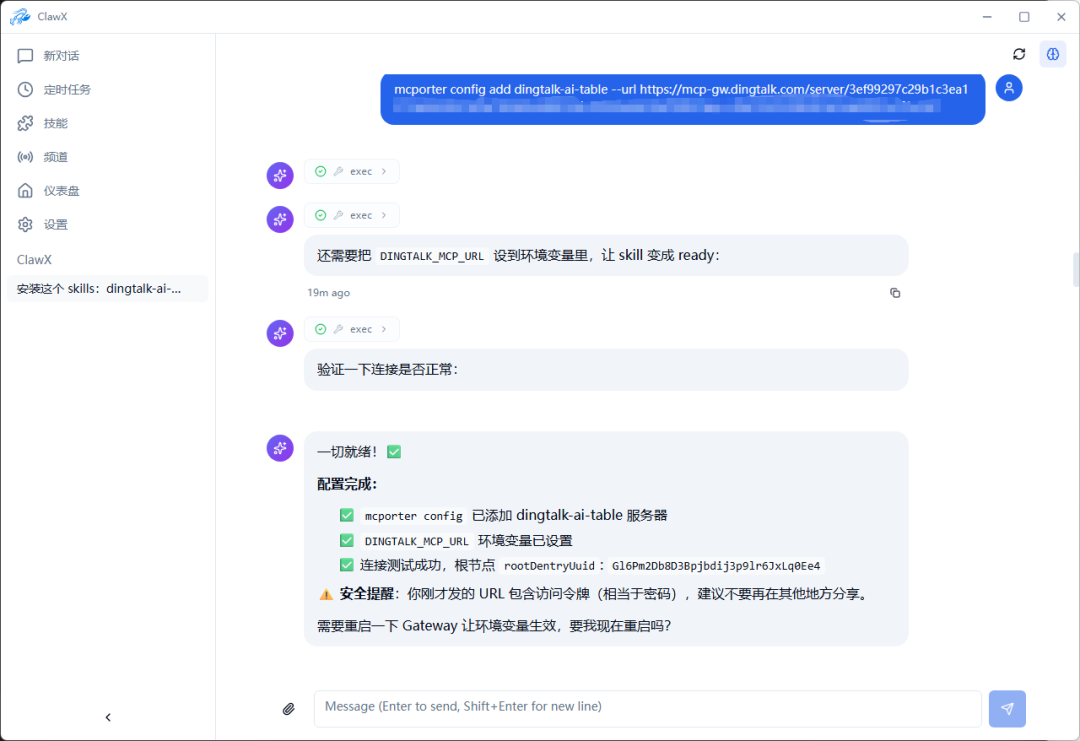Click the user avatar icon
The width and height of the screenshot is (1080, 741).
click(1009, 88)
